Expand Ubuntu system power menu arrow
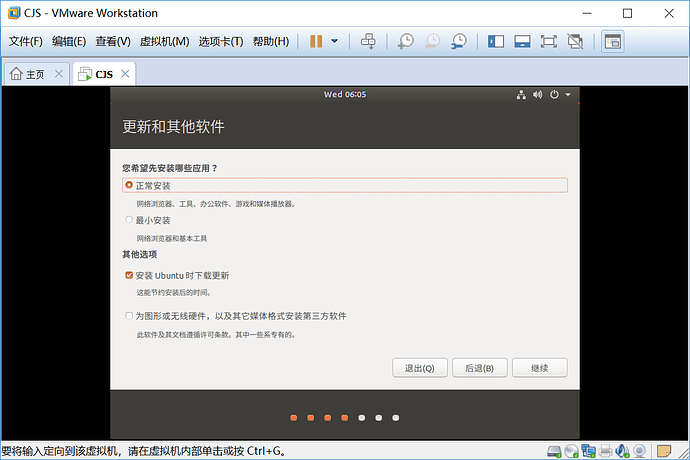690x460 pixels. 568,95
